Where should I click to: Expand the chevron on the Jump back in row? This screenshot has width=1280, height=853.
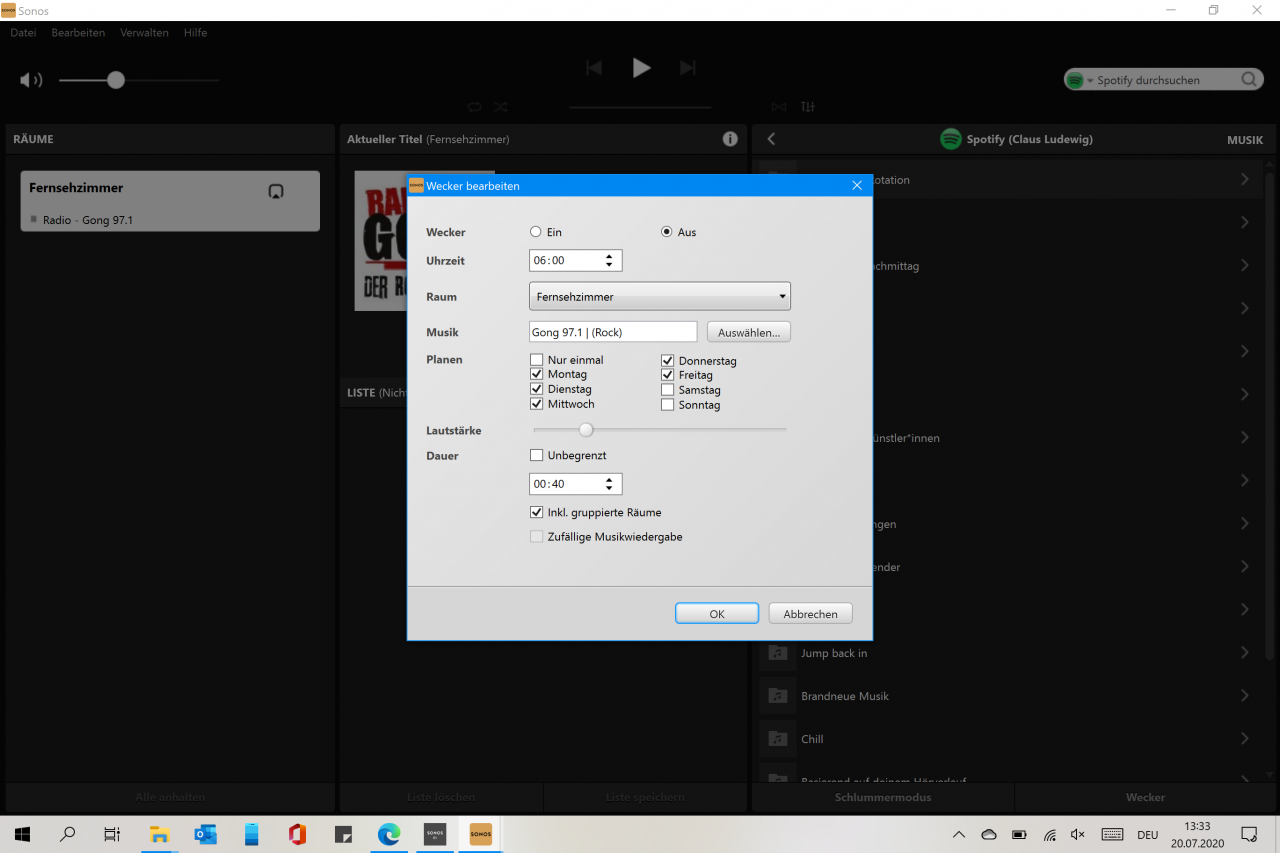click(x=1245, y=653)
